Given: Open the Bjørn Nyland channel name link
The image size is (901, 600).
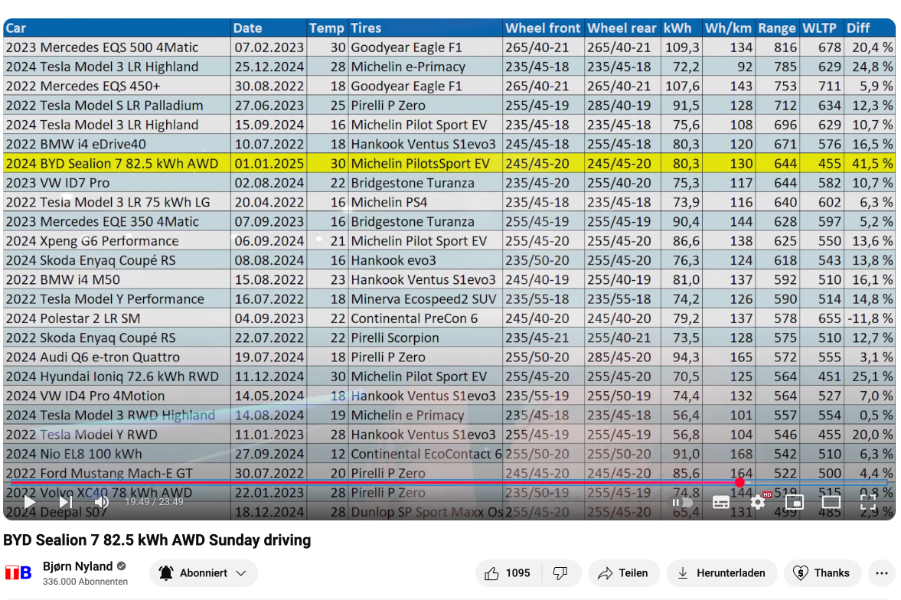Looking at the screenshot, I should coord(78,566).
